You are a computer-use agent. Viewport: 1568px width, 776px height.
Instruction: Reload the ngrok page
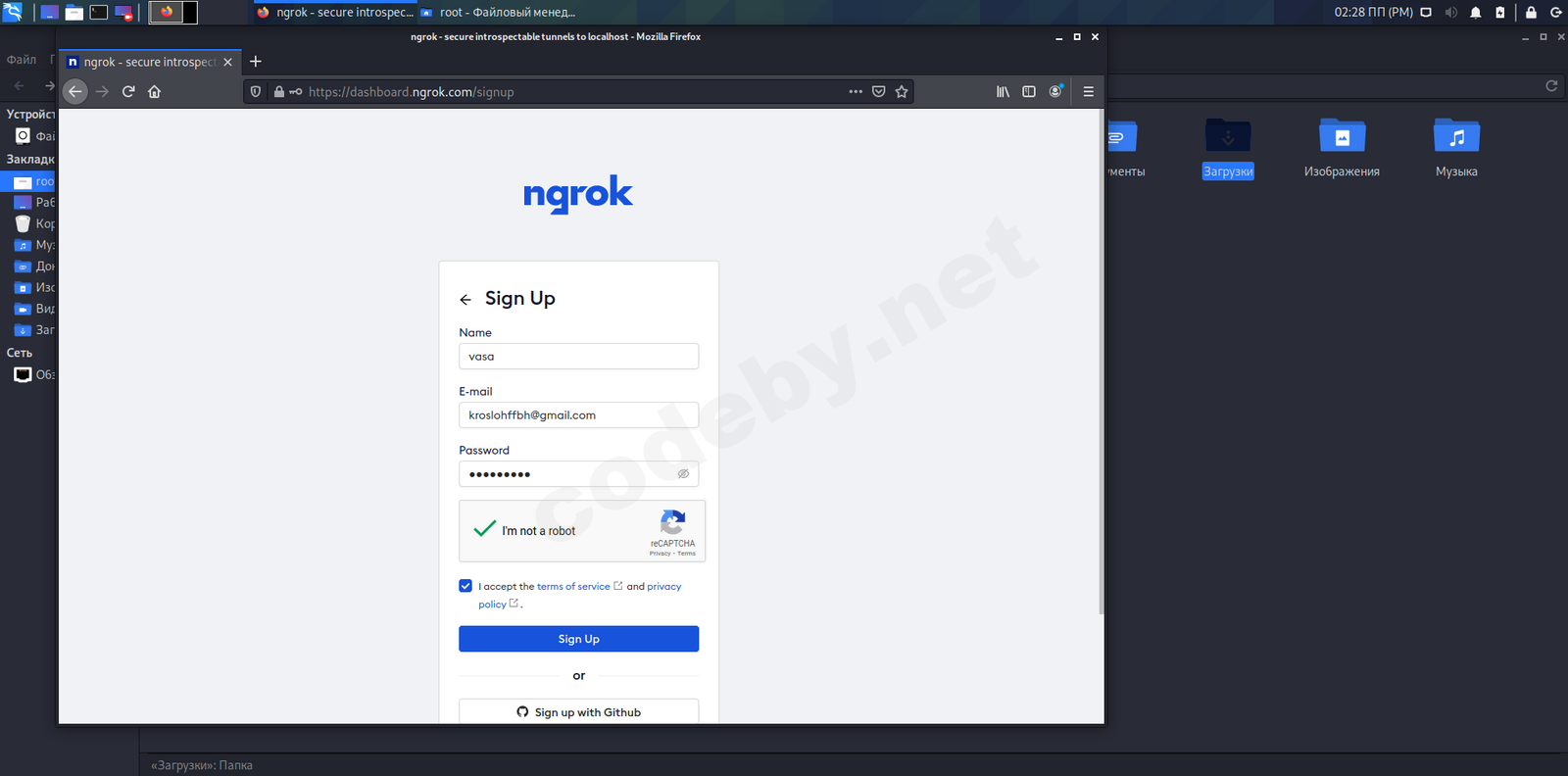tap(128, 91)
